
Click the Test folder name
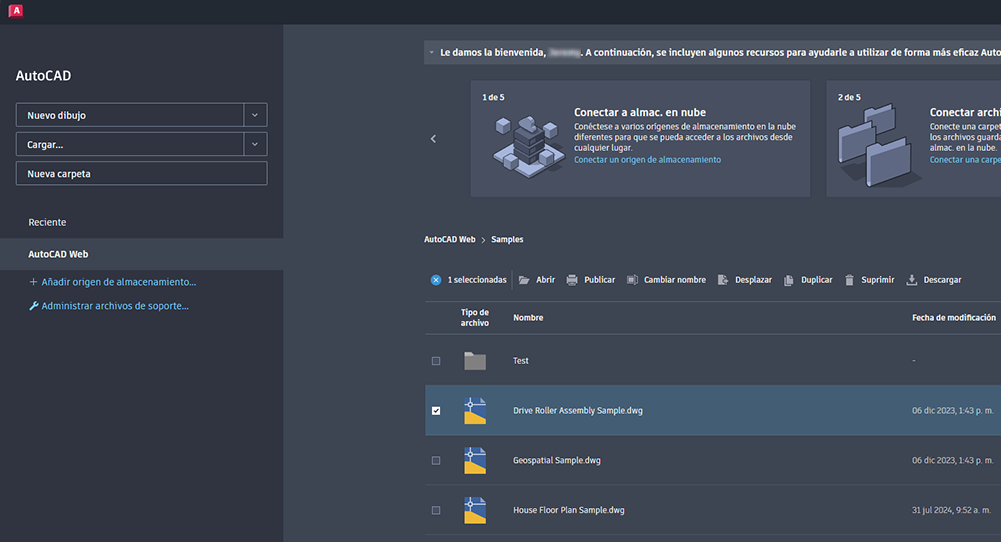(521, 361)
